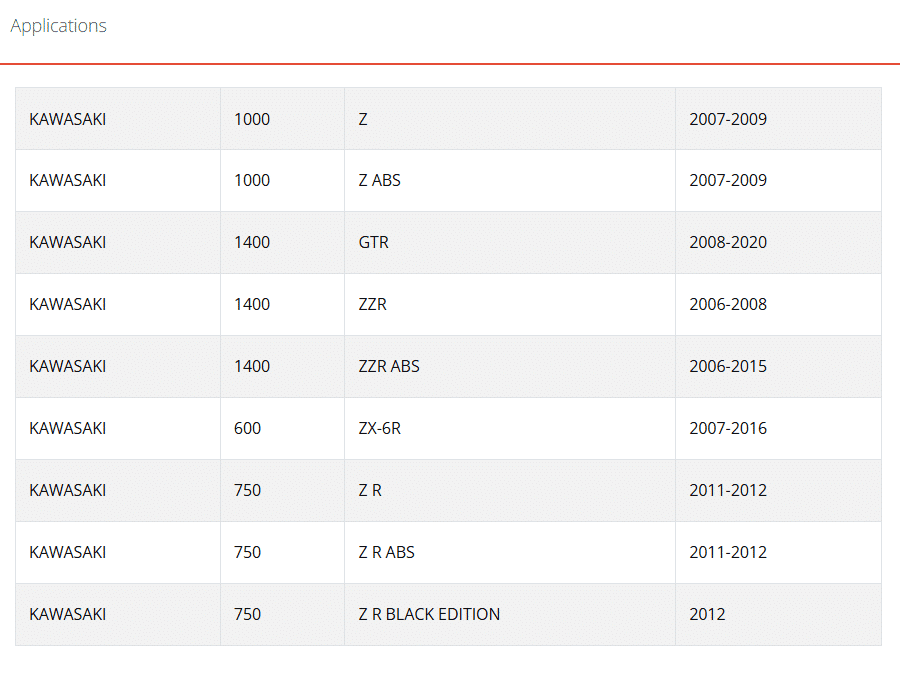Click the 2007-2009 cell in the Z ABS row

[728, 180]
